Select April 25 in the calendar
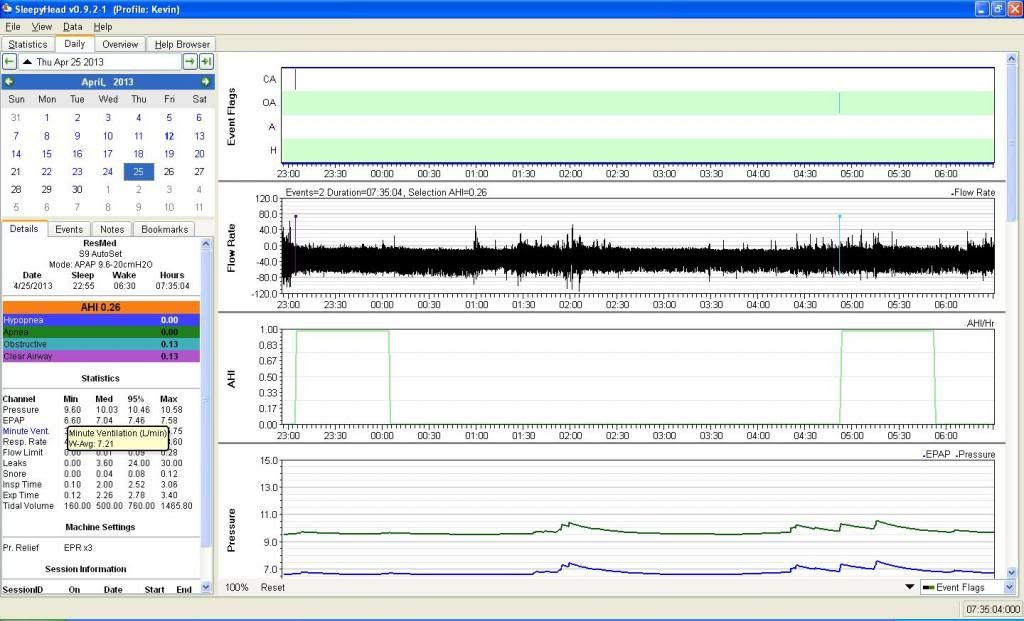This screenshot has width=1024, height=621. click(138, 172)
